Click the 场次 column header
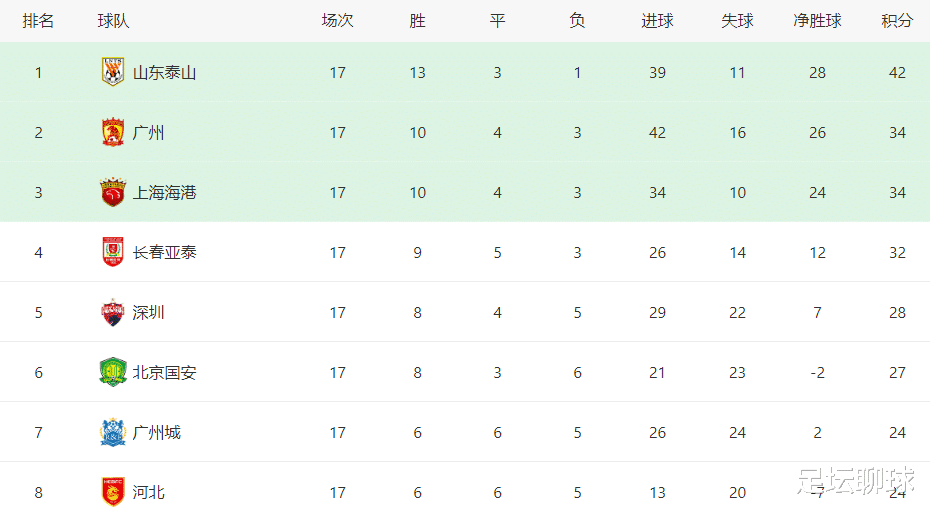 337,21
